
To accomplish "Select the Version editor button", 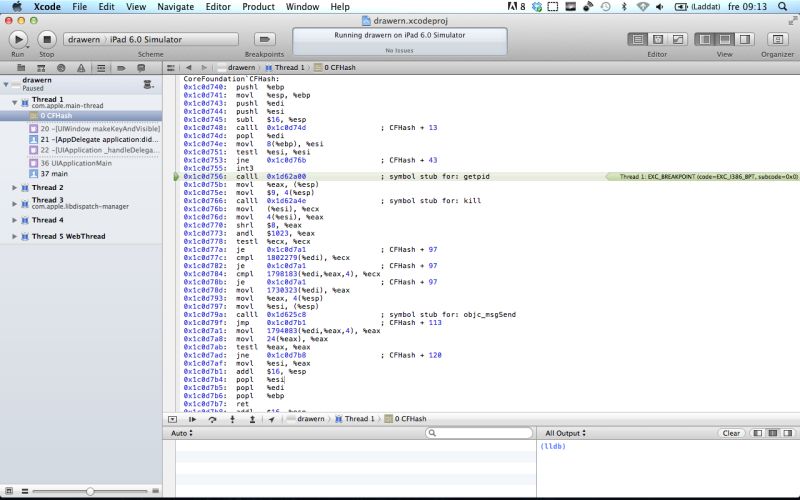I will click(678, 39).
